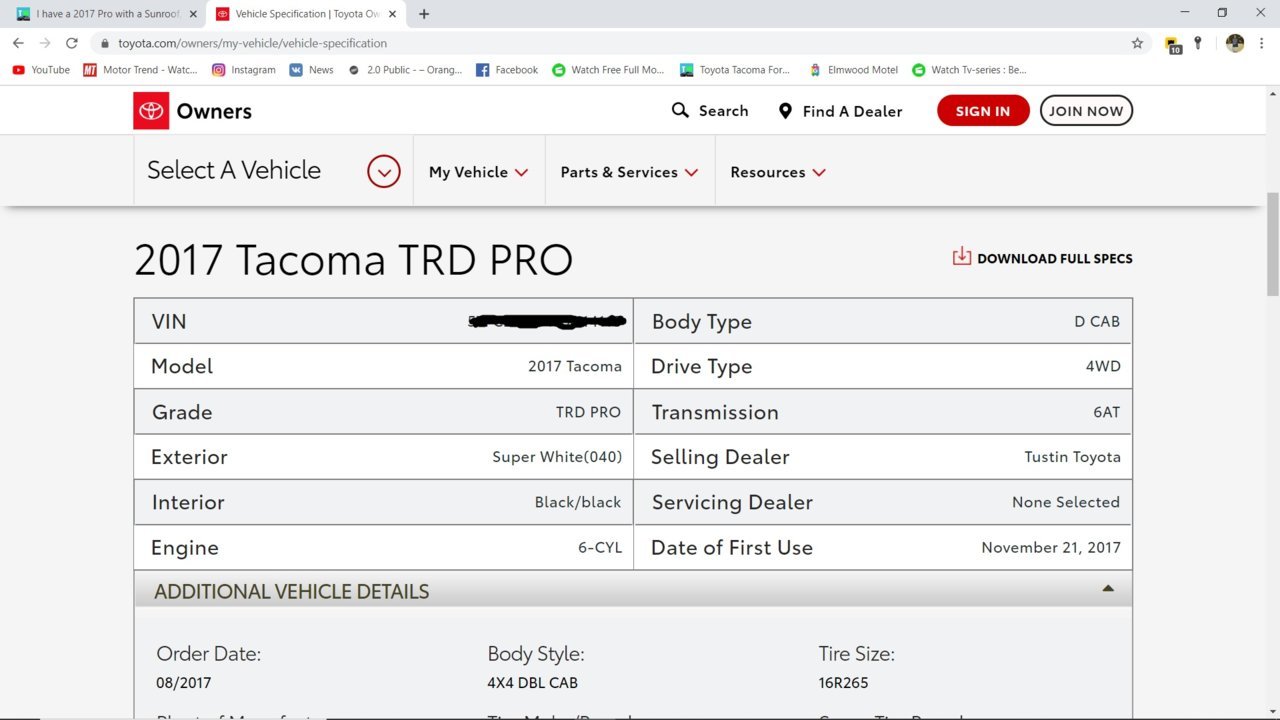
Task: Click the 08/2017 order date value
Action: tap(184, 683)
